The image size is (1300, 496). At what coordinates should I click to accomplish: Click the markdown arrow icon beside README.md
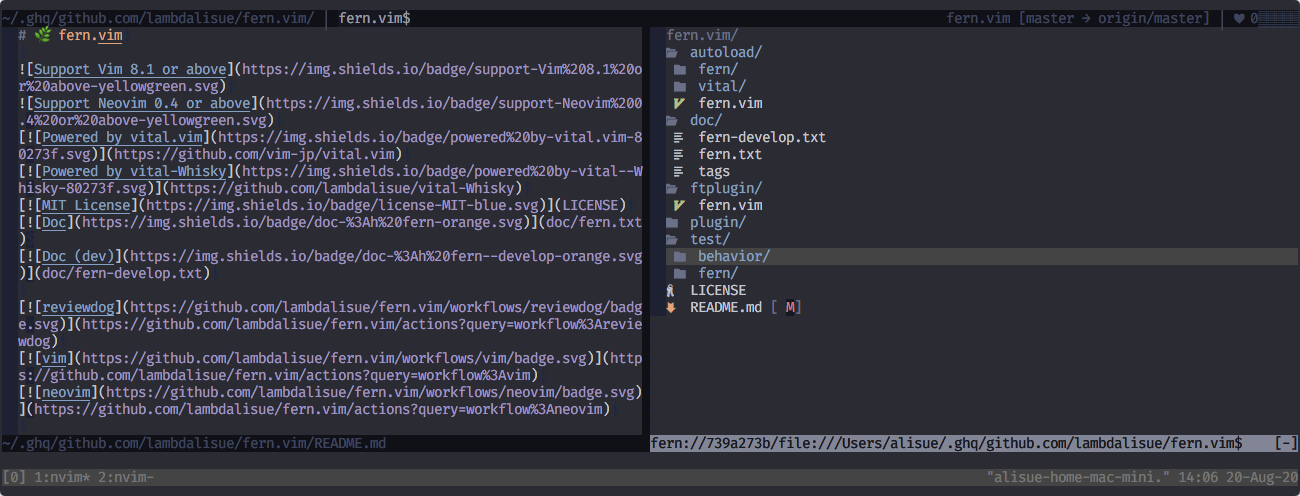pyautogui.click(x=671, y=307)
